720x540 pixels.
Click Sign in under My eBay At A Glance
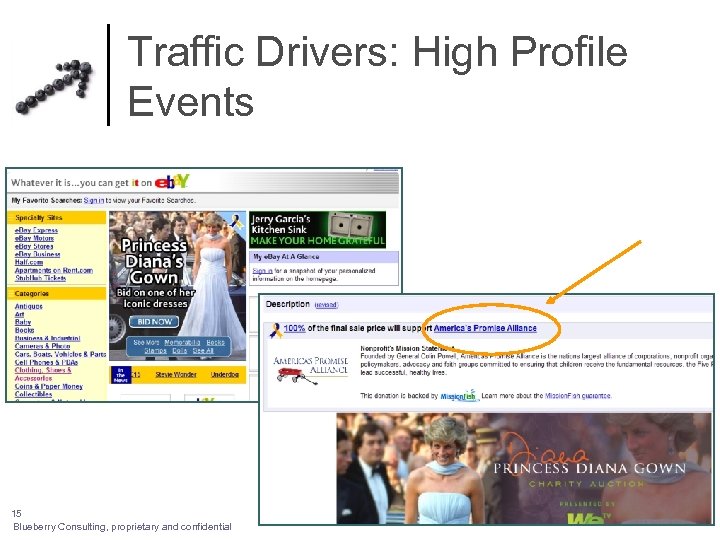pos(262,270)
